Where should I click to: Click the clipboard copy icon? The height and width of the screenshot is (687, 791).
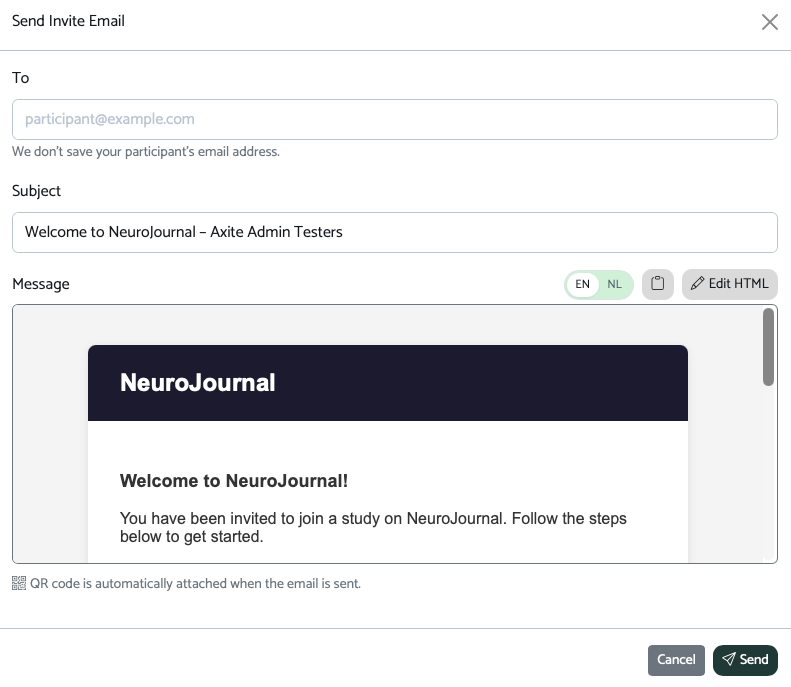(657, 284)
